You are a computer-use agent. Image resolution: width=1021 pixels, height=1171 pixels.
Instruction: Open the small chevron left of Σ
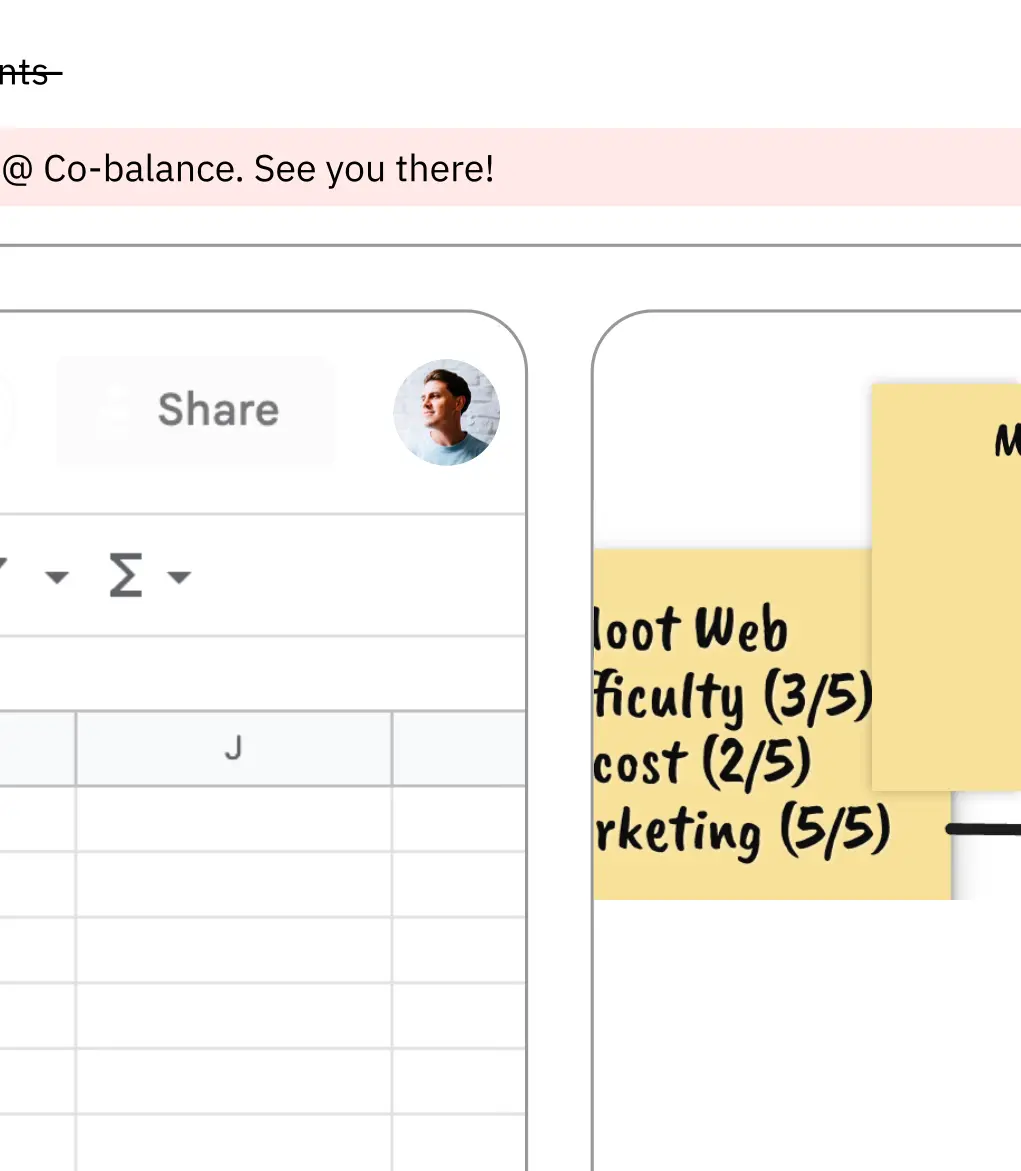click(x=57, y=578)
